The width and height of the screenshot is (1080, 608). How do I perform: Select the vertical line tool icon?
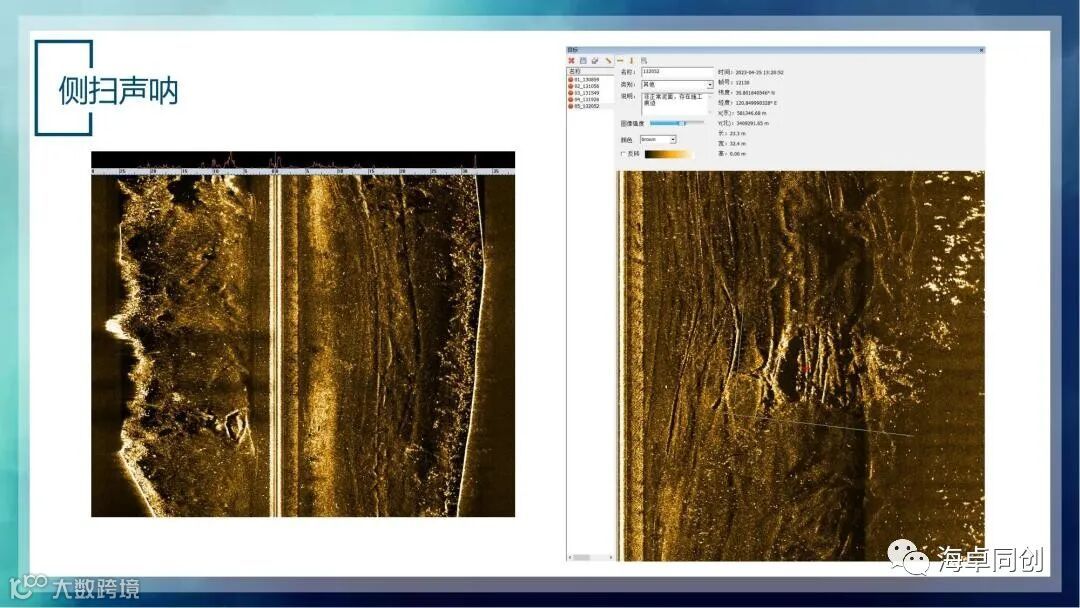coord(631,61)
